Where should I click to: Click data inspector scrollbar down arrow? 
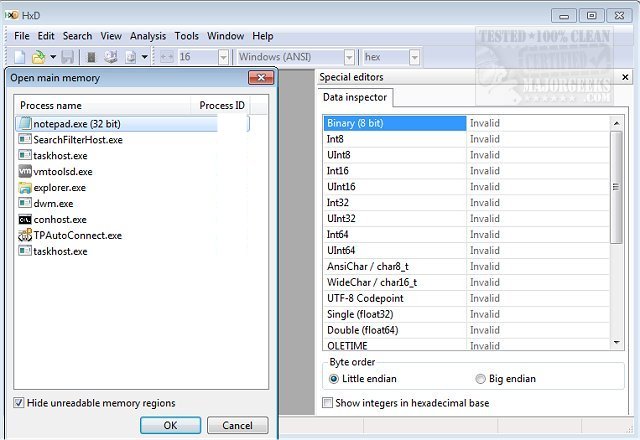(616, 342)
